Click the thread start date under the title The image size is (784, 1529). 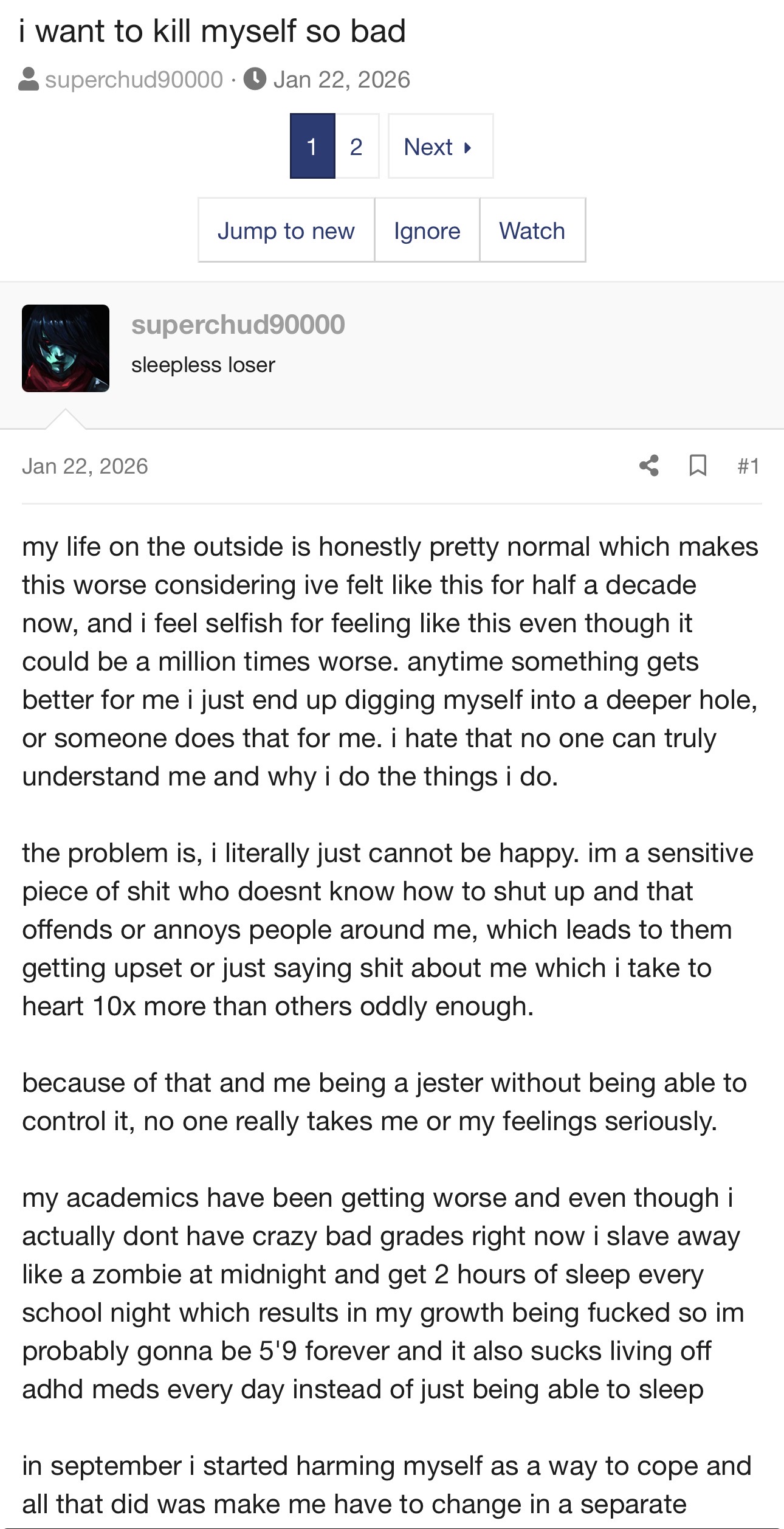(342, 80)
